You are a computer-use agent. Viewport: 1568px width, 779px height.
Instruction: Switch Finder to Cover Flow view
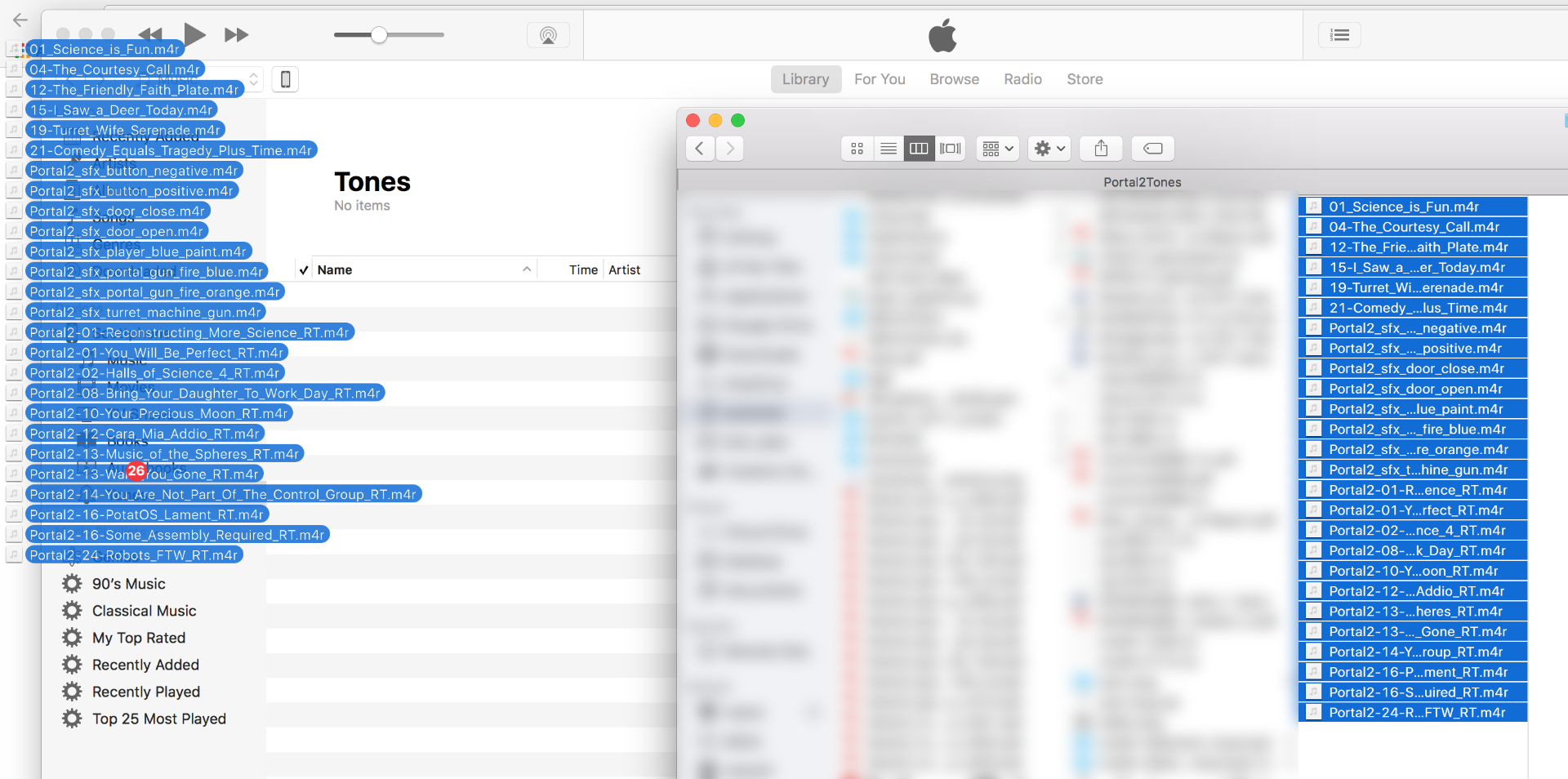pos(950,149)
